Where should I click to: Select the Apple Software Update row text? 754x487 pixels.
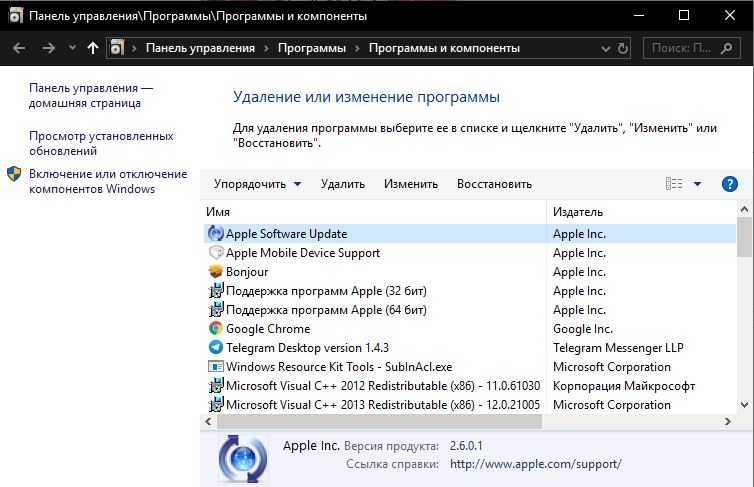click(287, 234)
